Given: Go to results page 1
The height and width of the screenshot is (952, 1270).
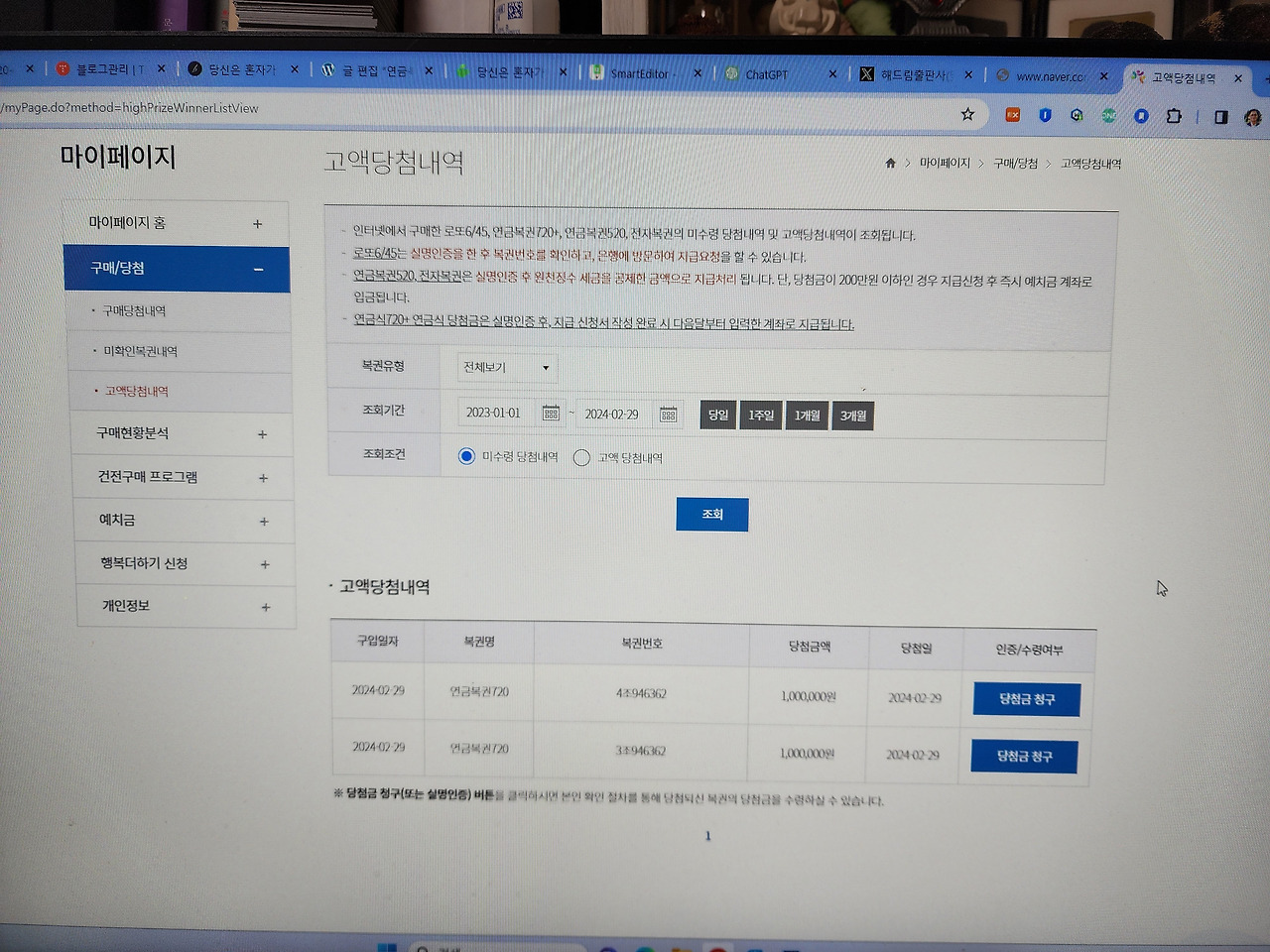Looking at the screenshot, I should tap(707, 836).
